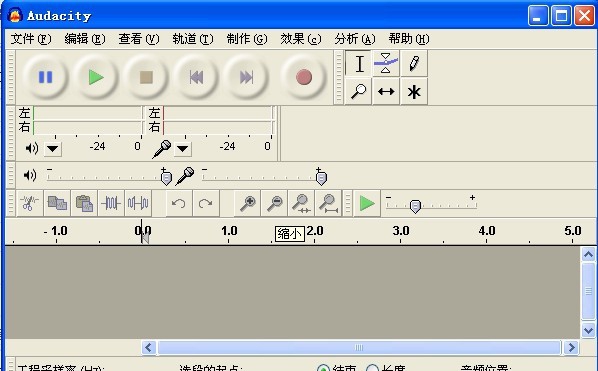Click the input level meter bar
Image resolution: width=598 pixels, height=371 pixels.
click(218, 120)
